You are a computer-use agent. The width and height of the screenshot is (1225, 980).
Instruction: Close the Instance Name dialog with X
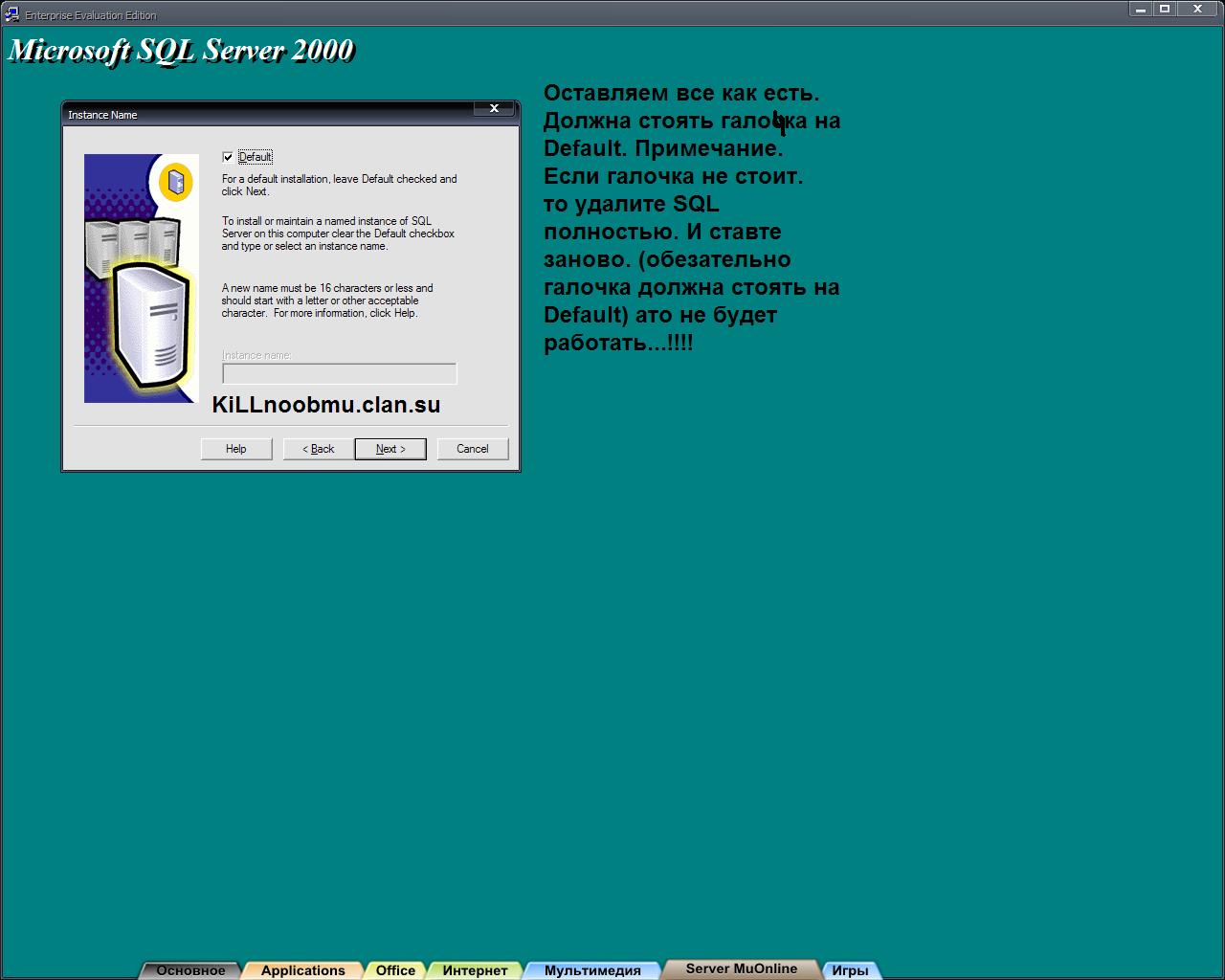coord(494,109)
